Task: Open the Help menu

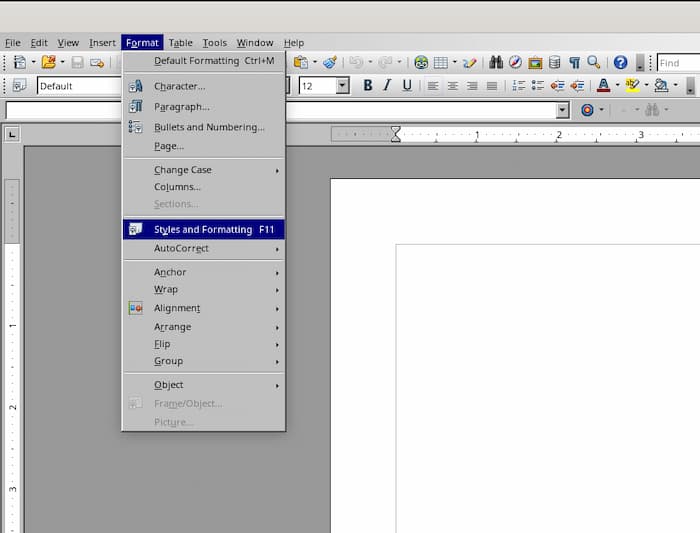Action: pyautogui.click(x=294, y=43)
